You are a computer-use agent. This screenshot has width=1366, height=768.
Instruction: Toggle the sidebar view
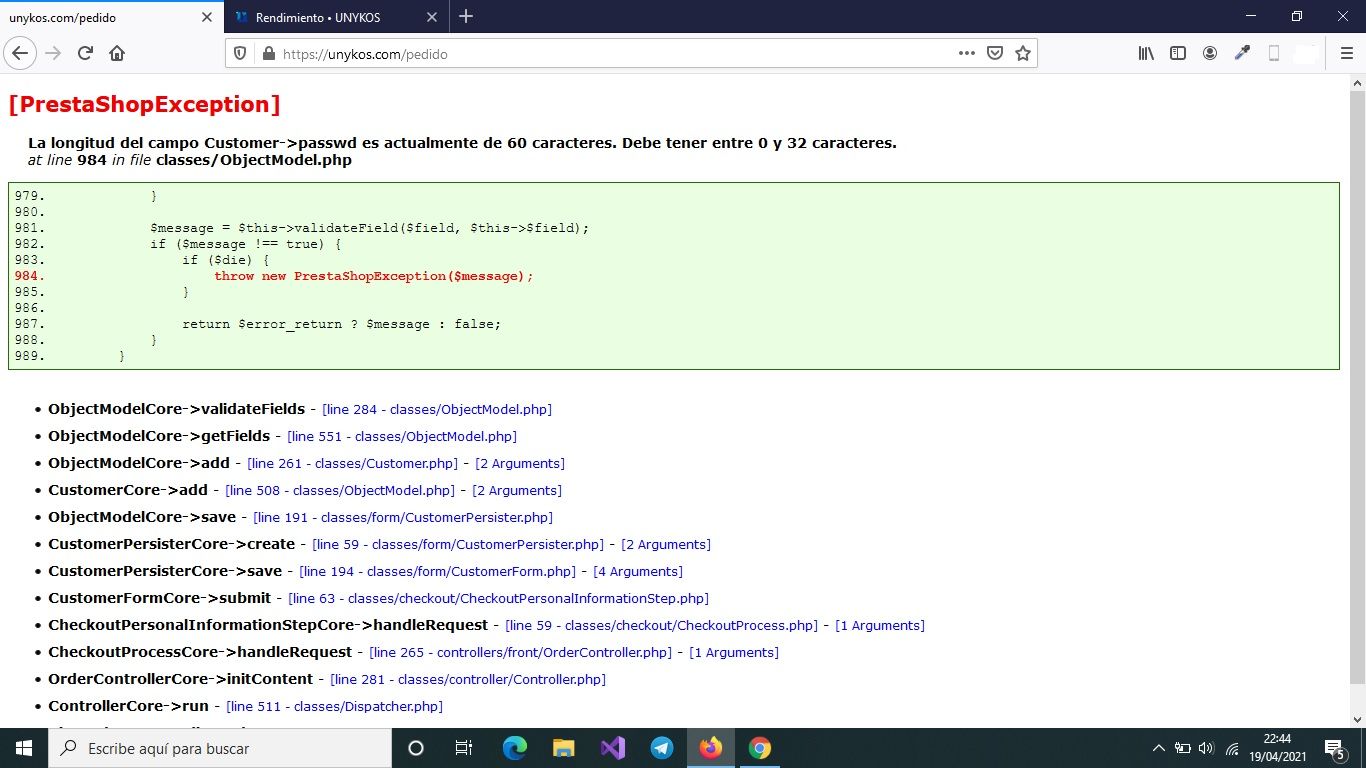1178,53
